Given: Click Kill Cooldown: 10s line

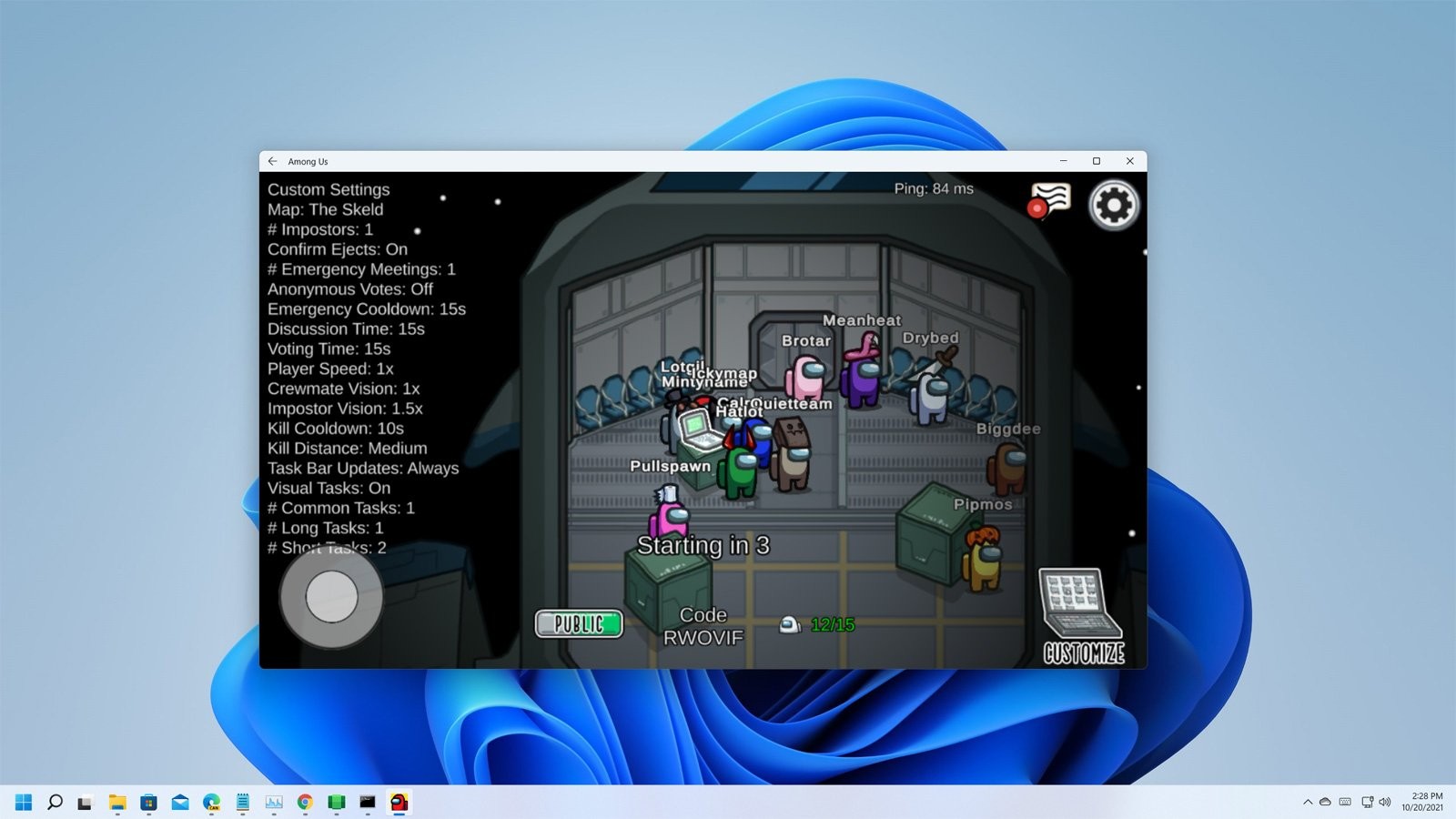Looking at the screenshot, I should pos(336,429).
